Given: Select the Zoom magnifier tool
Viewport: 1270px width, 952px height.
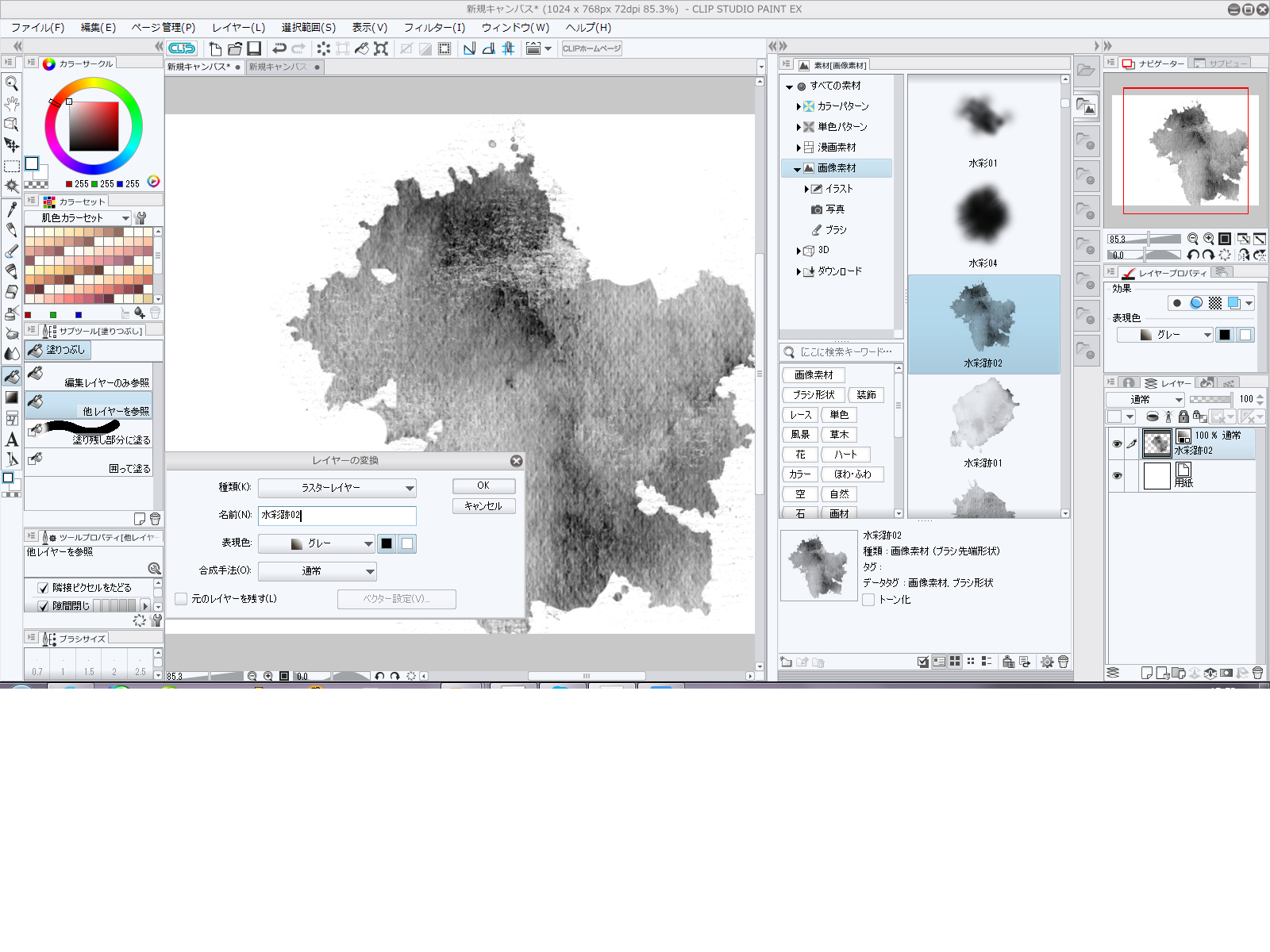Looking at the screenshot, I should (12, 83).
